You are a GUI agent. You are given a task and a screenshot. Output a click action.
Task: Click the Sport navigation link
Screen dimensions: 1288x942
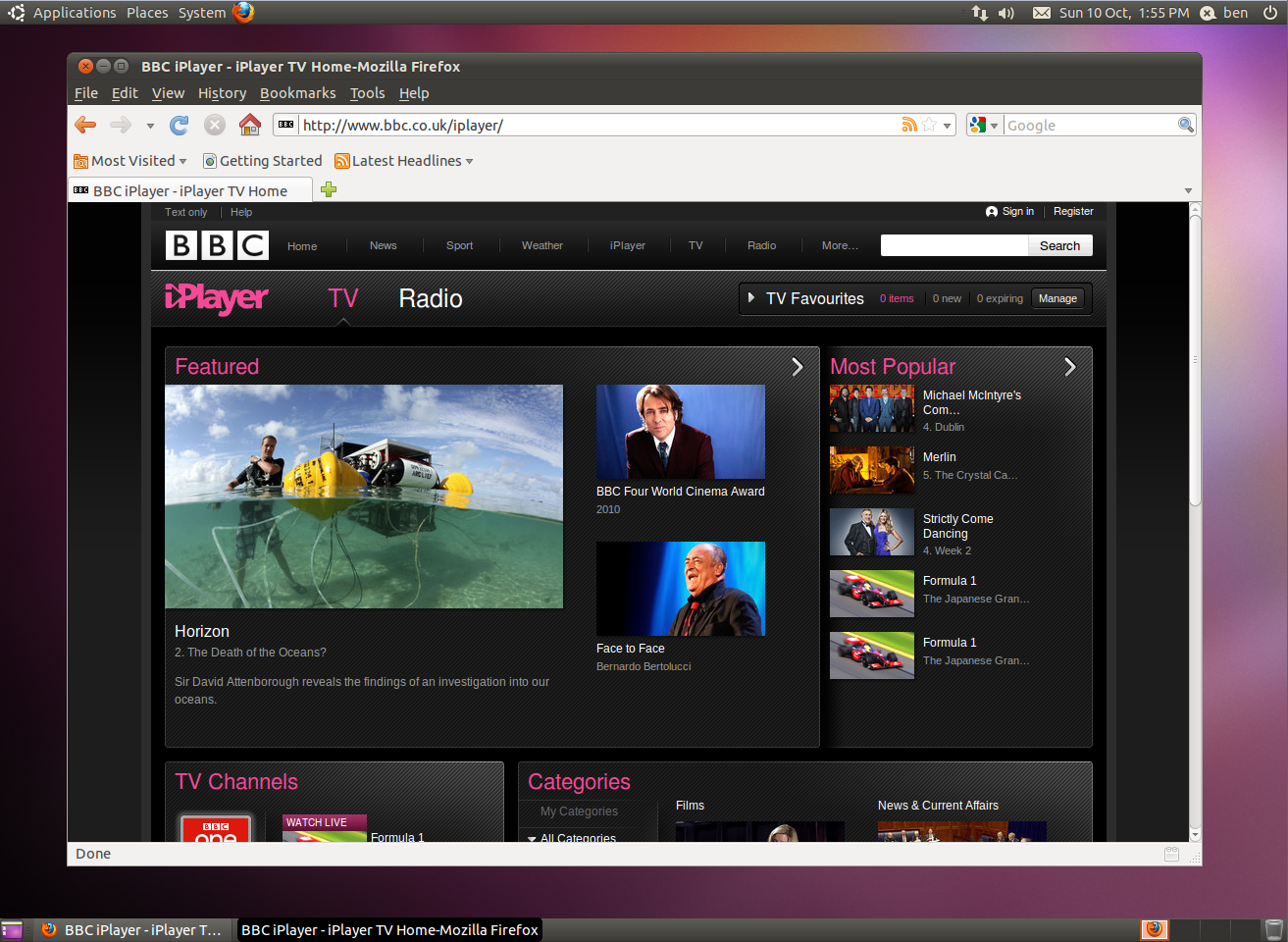click(x=459, y=245)
